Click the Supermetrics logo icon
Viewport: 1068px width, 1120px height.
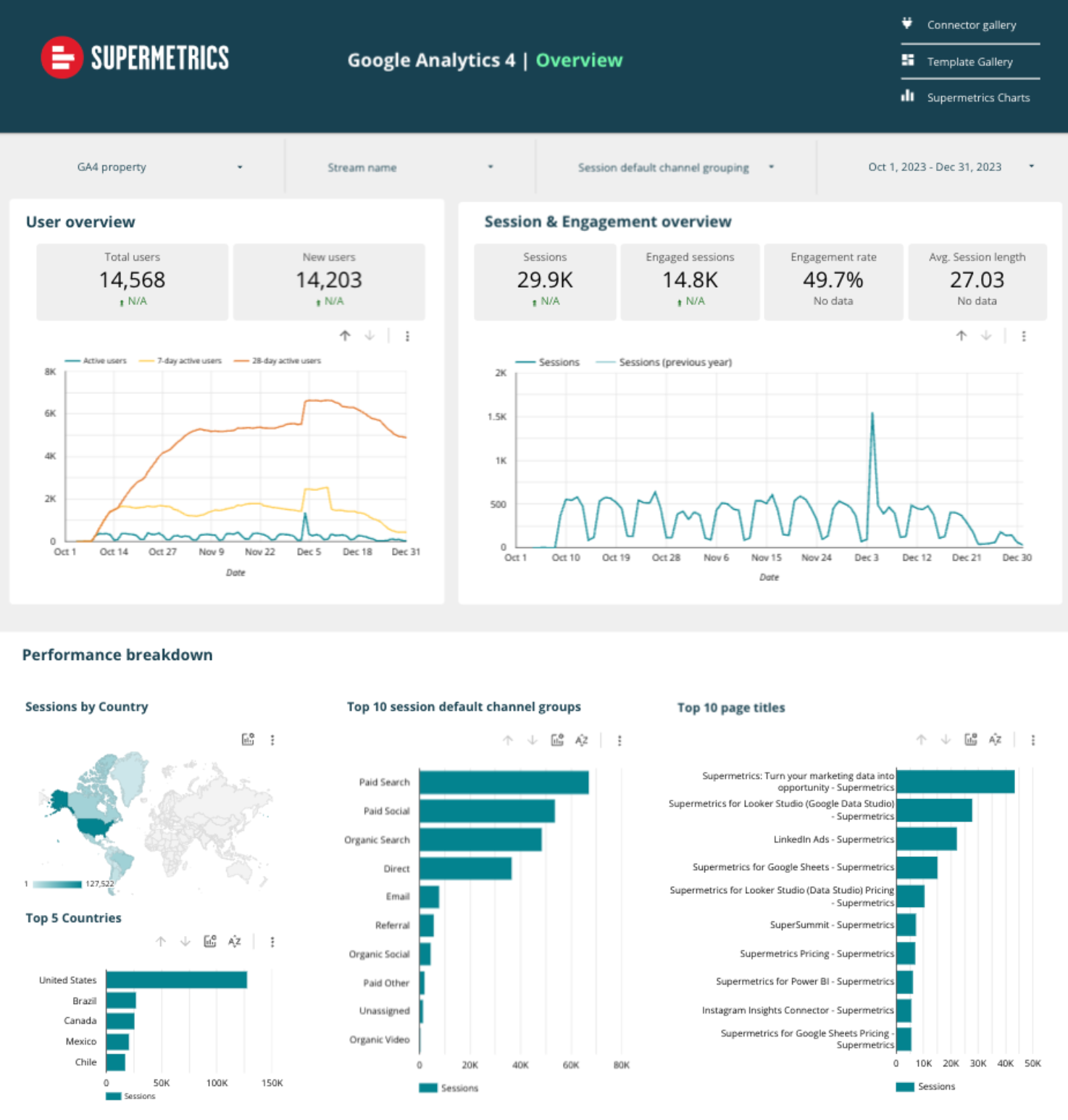click(x=62, y=57)
